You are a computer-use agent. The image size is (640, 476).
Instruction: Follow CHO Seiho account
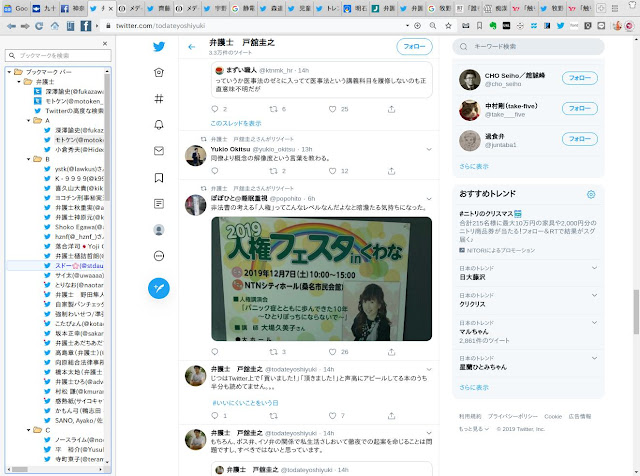point(580,78)
